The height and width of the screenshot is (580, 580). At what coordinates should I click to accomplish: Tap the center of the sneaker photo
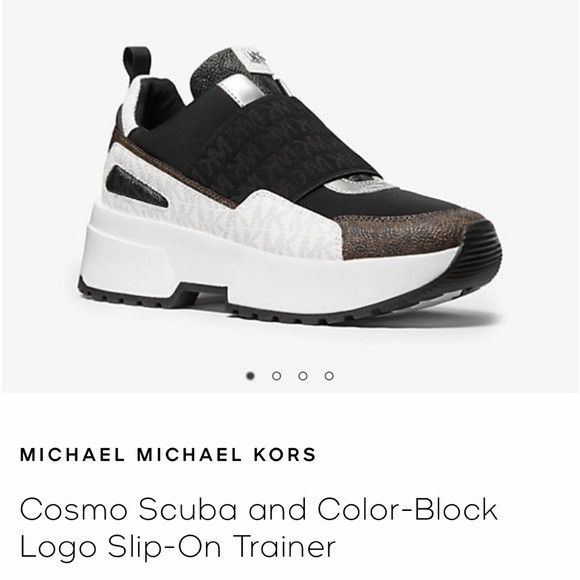tap(290, 185)
